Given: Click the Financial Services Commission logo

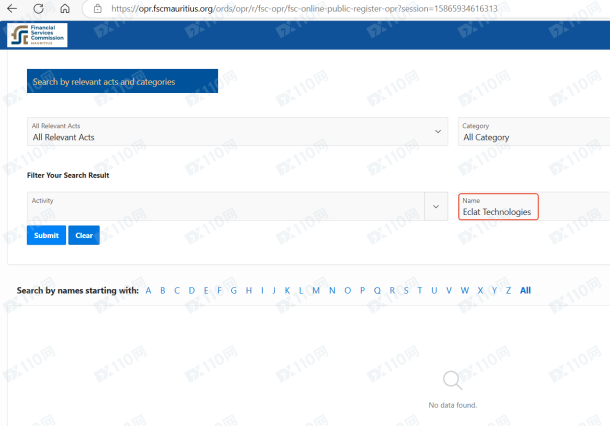Looking at the screenshot, I should point(37,35).
